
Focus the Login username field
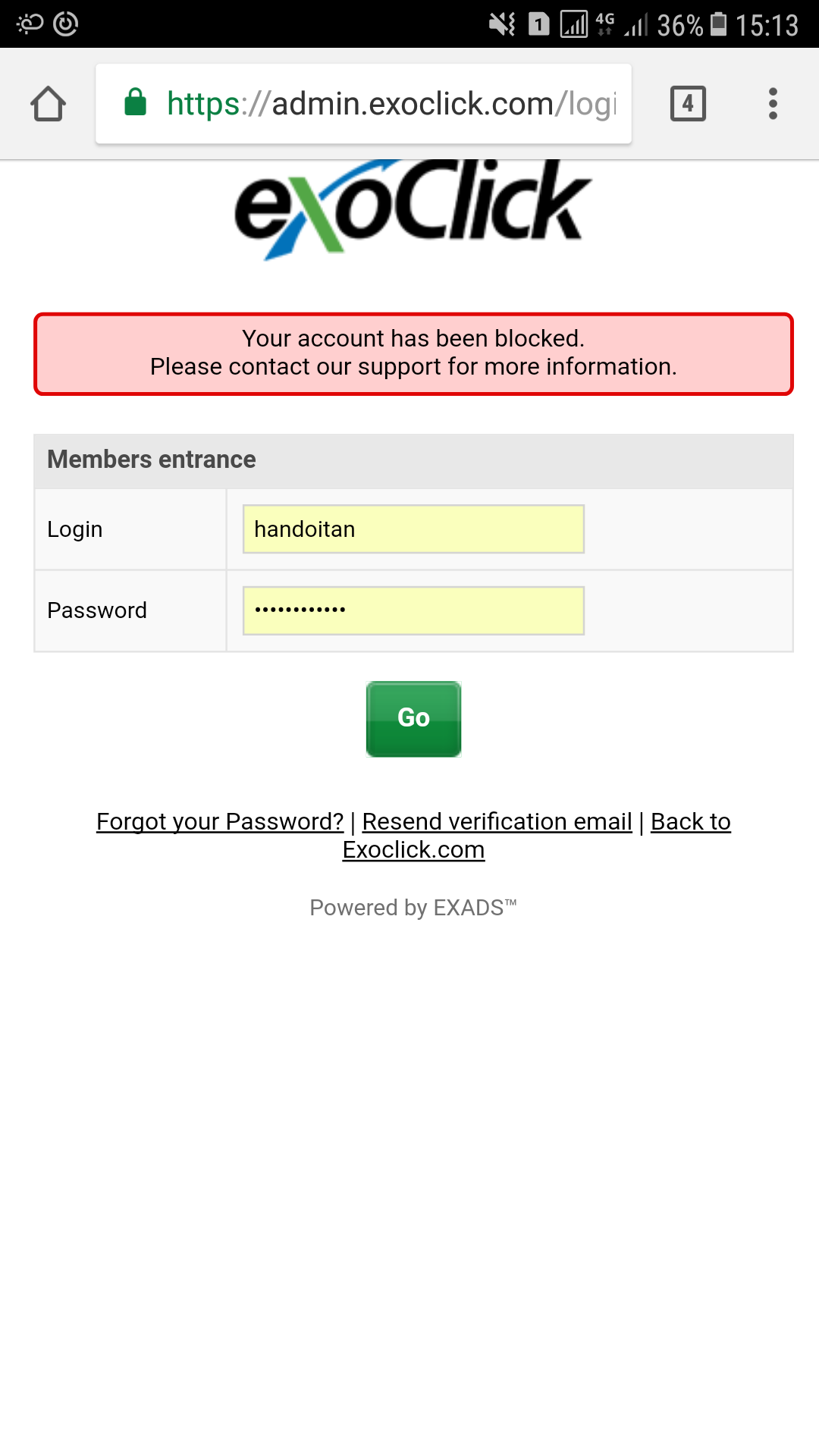[413, 529]
